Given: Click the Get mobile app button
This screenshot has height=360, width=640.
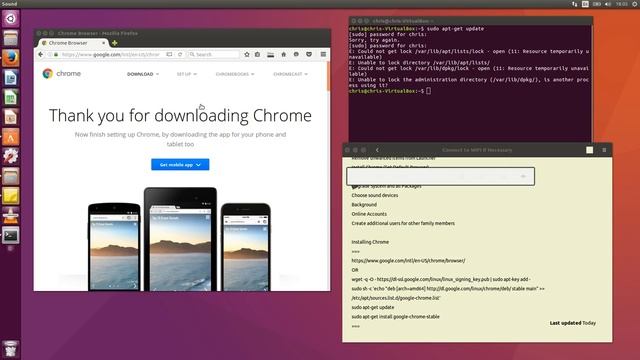Looking at the screenshot, I should (x=180, y=164).
